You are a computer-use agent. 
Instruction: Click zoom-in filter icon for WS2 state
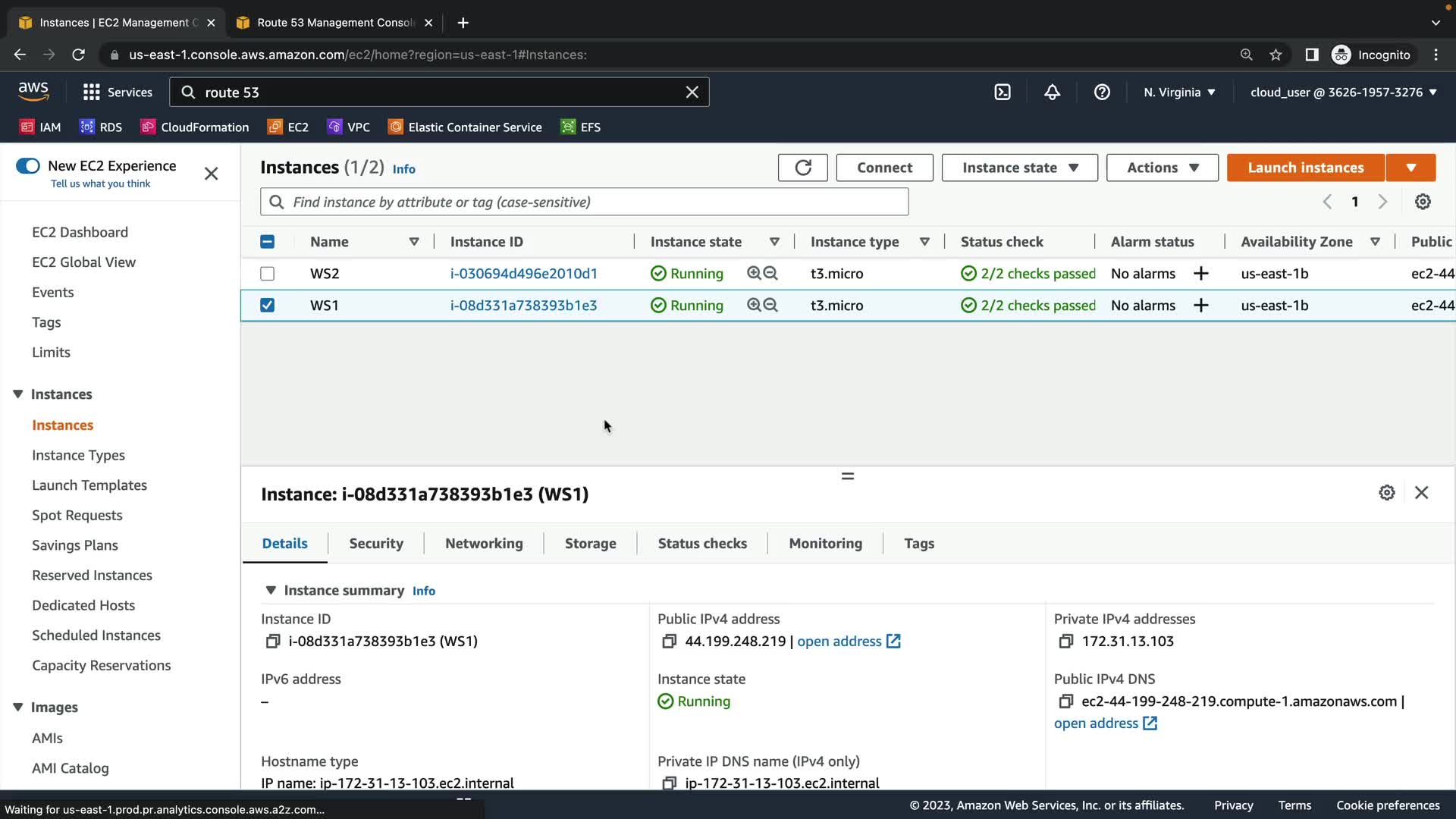(754, 273)
